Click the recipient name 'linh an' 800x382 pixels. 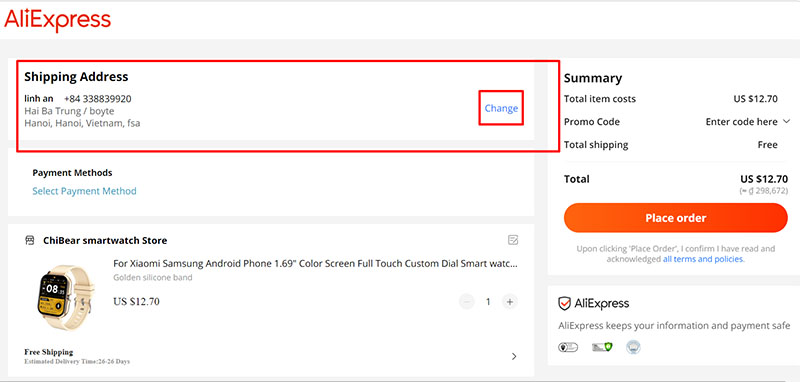coord(39,98)
